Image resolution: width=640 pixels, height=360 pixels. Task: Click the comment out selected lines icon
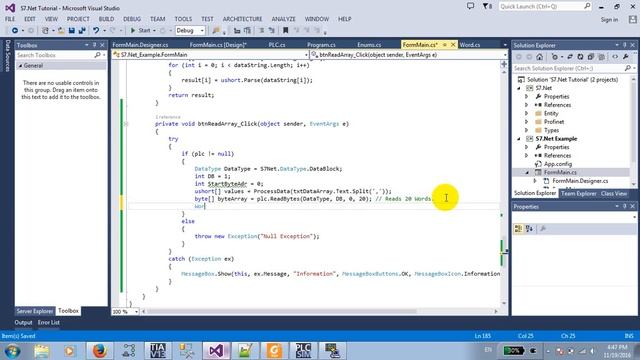262,30
